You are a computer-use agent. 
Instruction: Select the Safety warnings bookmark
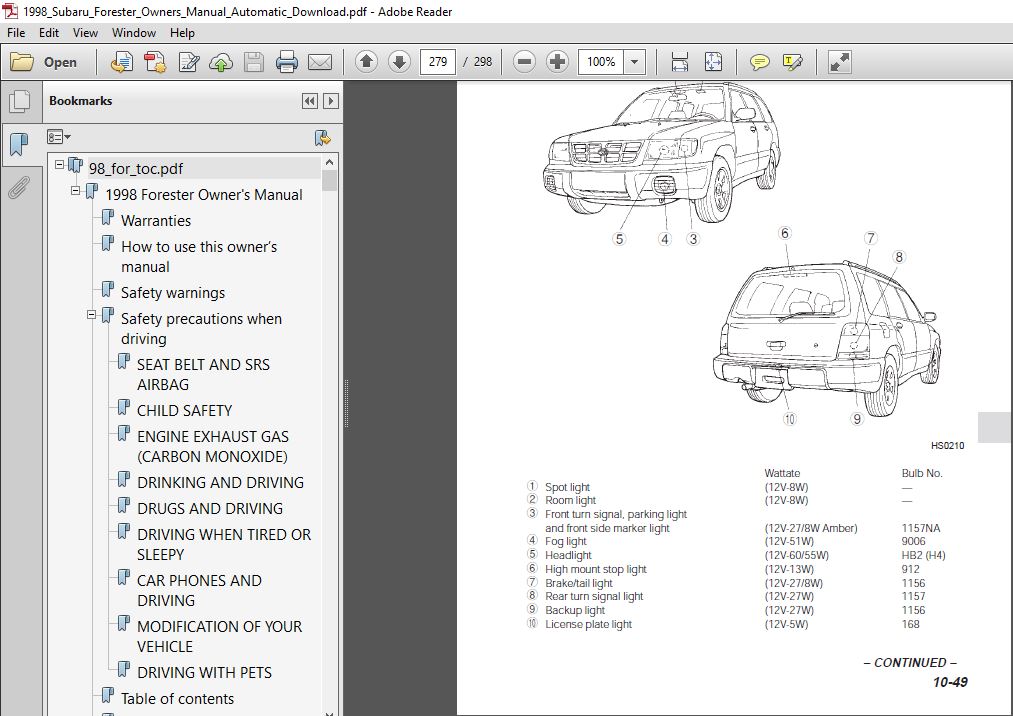coord(173,293)
